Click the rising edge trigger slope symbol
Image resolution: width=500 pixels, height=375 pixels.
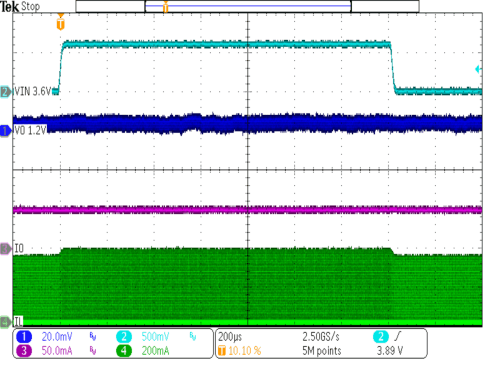[x=398, y=337]
